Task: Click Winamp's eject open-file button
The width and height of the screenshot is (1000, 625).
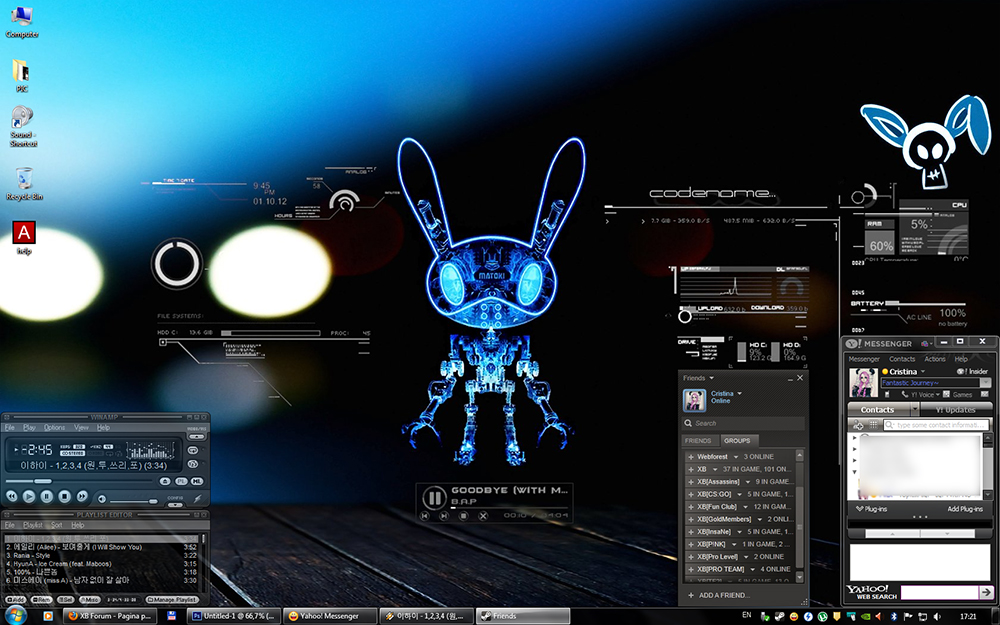Action: pos(165,481)
